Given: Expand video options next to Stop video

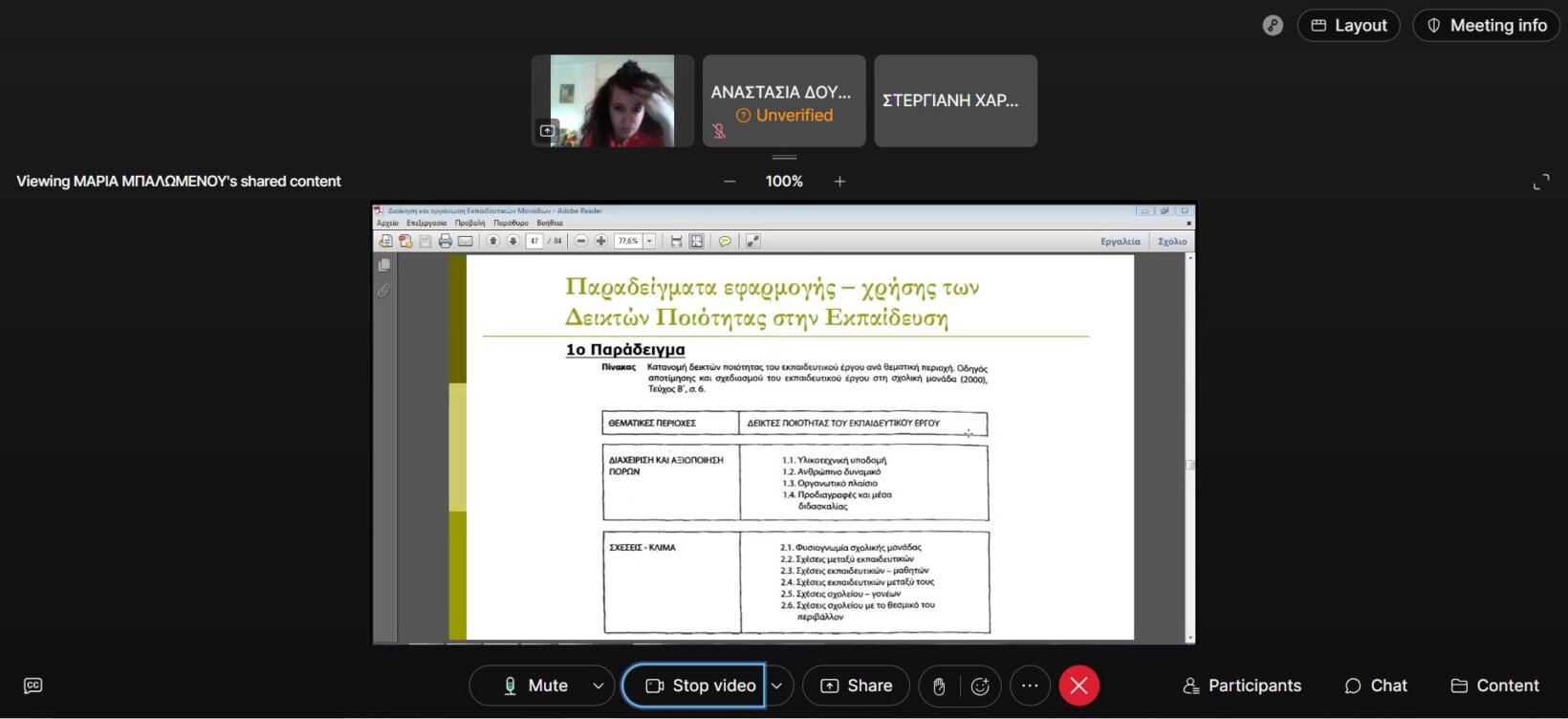Looking at the screenshot, I should tap(777, 686).
